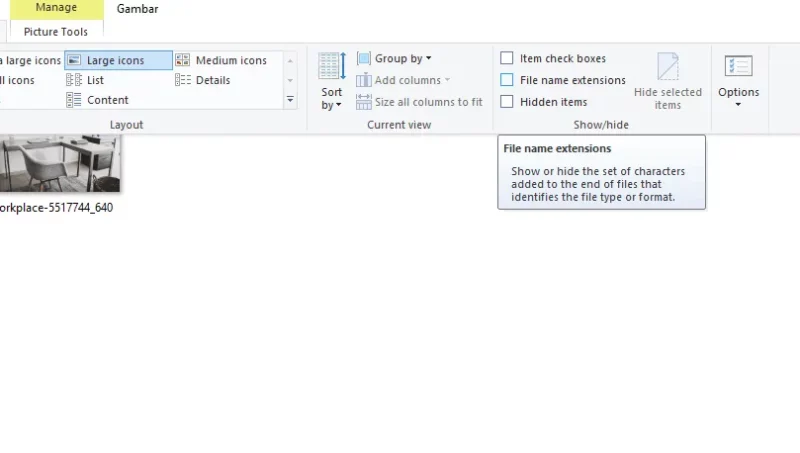800x453 pixels.
Task: Select the workplace photo thumbnail
Action: pos(60,163)
